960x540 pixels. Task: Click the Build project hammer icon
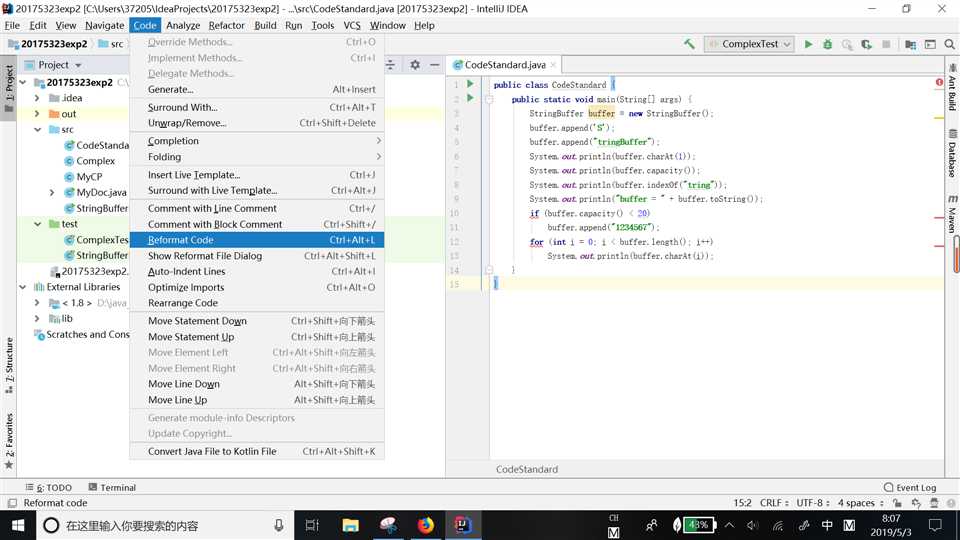(689, 44)
